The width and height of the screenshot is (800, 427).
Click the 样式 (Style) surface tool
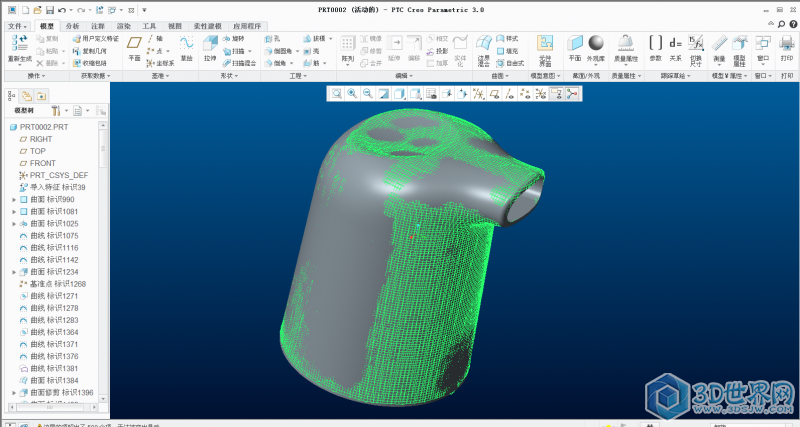point(507,39)
